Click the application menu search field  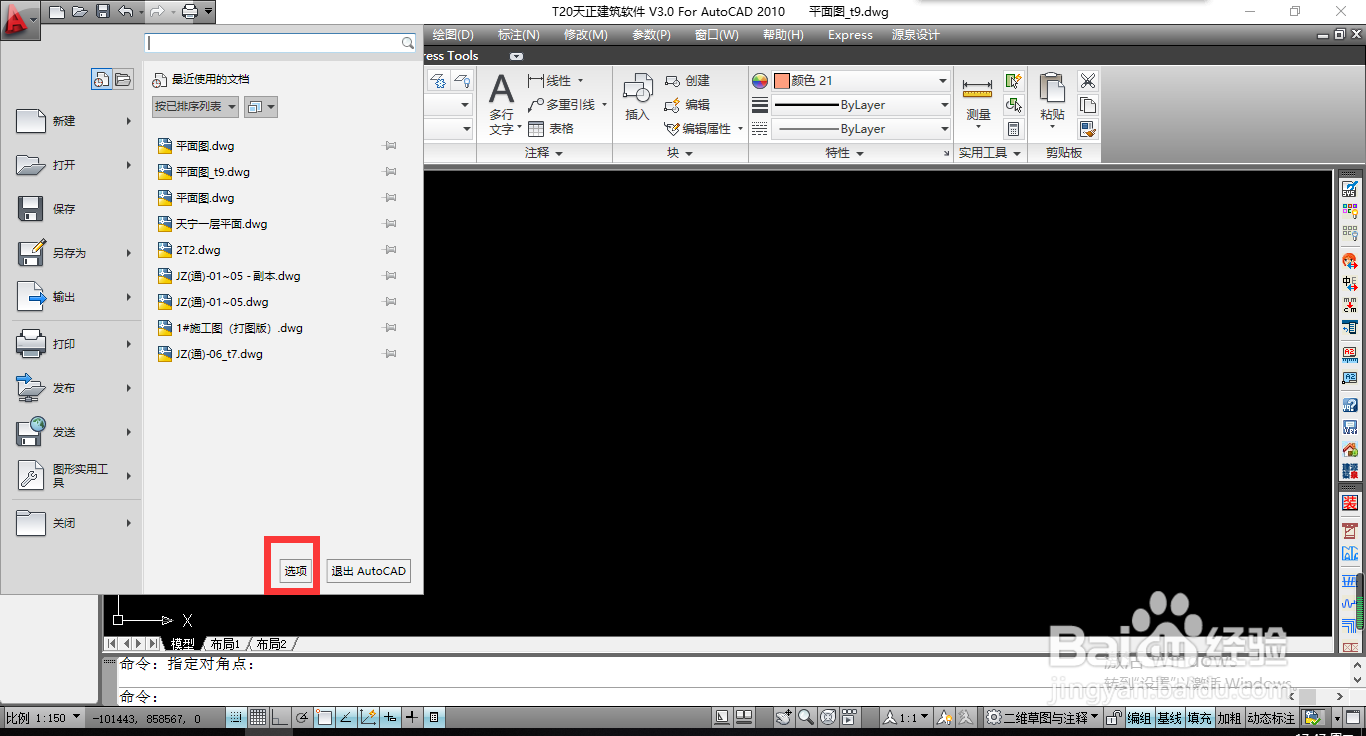pyautogui.click(x=280, y=43)
